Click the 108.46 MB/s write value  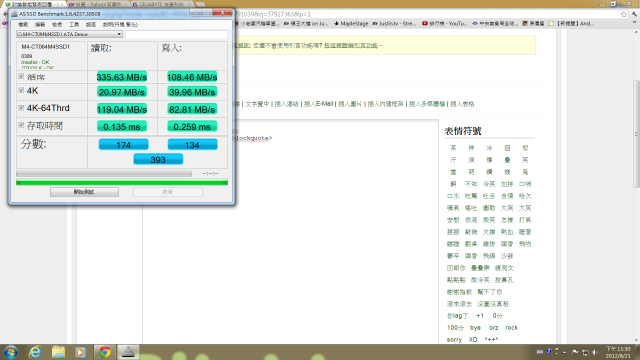pos(192,77)
